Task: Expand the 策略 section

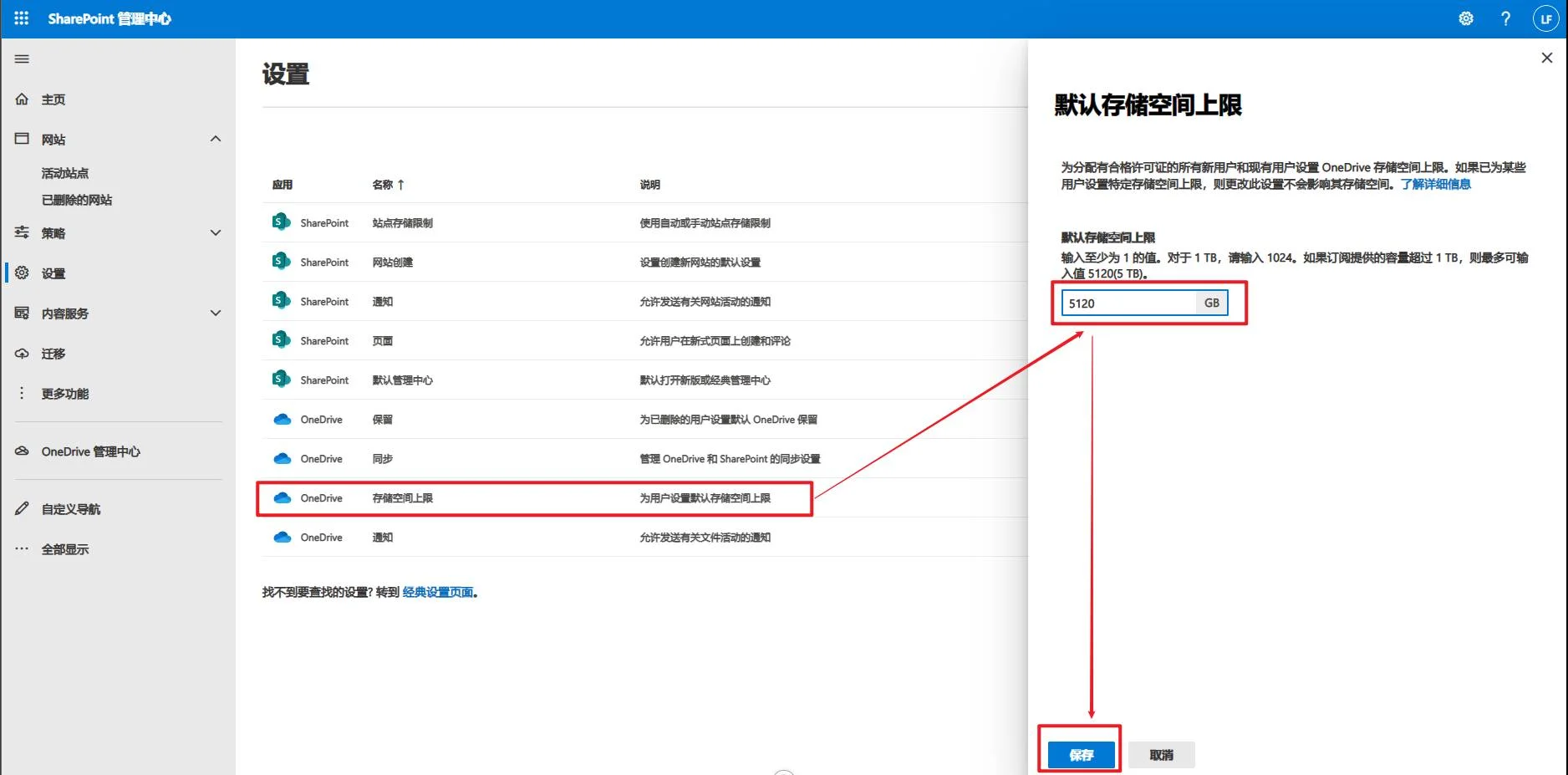Action: pos(216,232)
